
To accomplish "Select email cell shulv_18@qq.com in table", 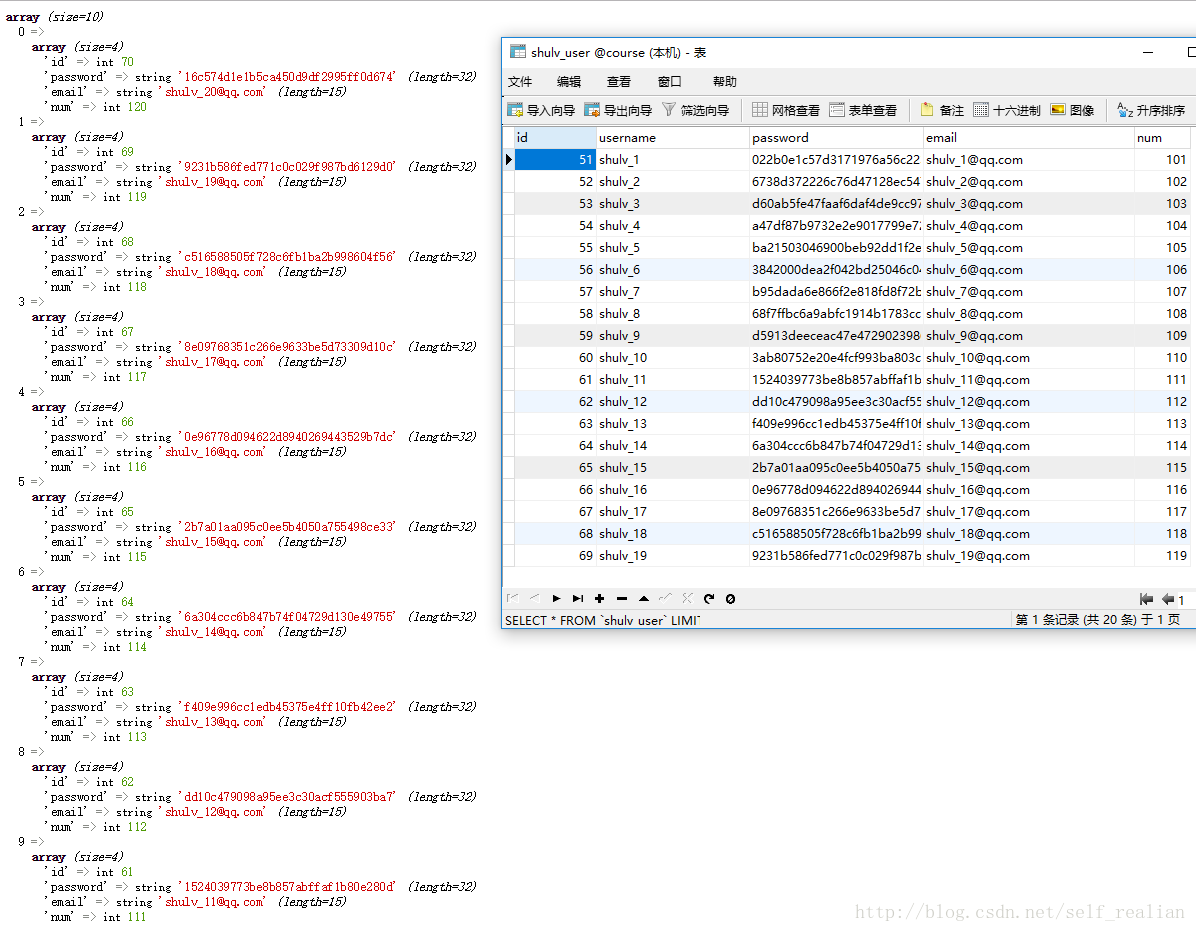I will [1028, 533].
